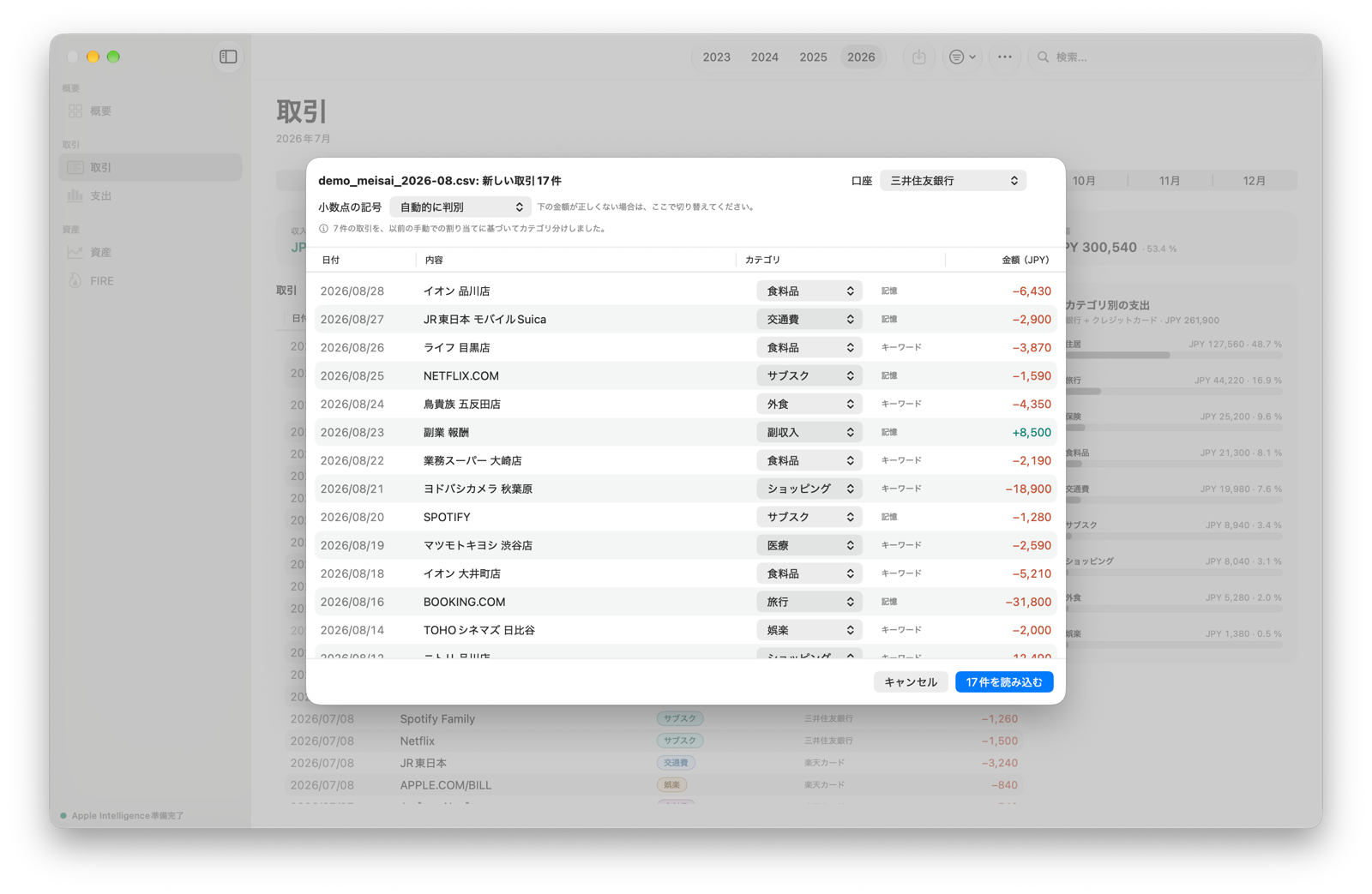
Task: Click the 日付 column header
Action: click(x=331, y=260)
